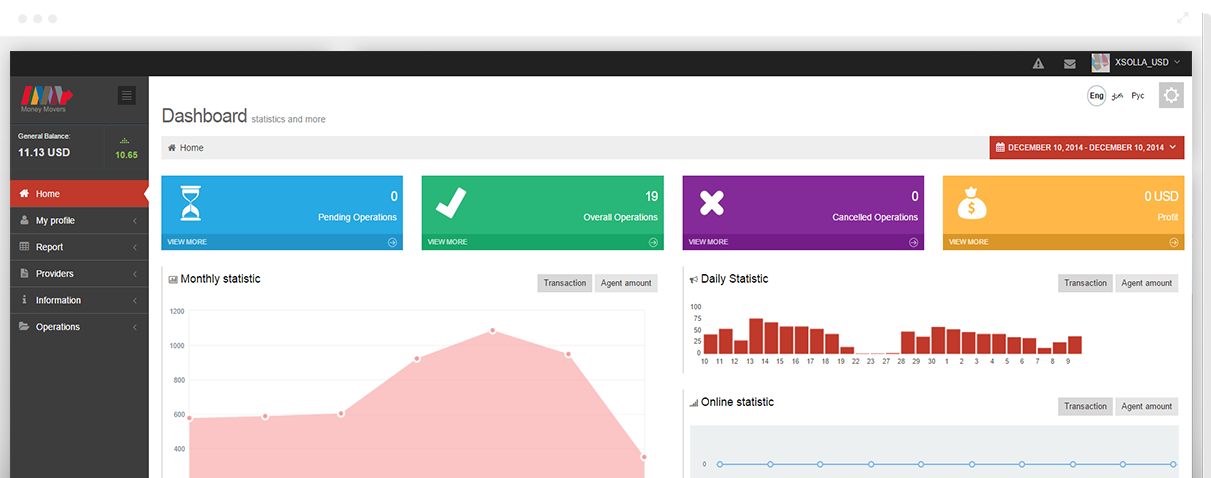Click the Daily Statistic megaphone icon
The width and height of the screenshot is (1211, 478).
pos(694,280)
